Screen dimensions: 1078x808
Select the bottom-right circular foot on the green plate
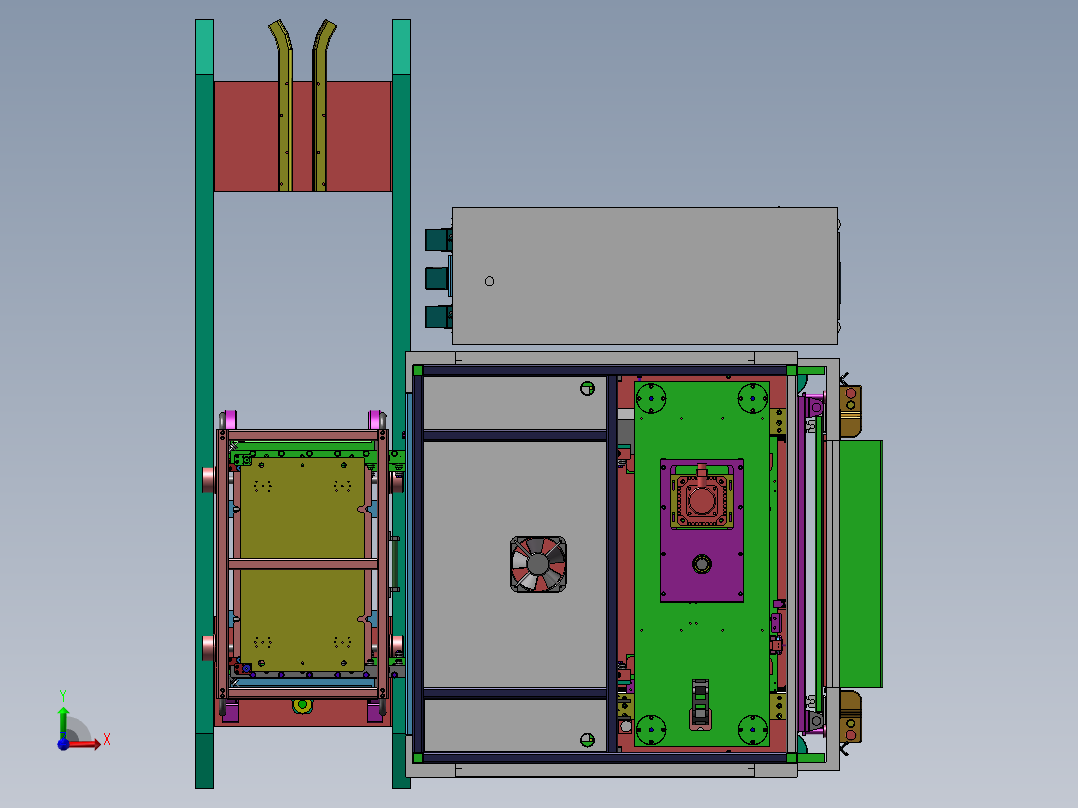(x=753, y=730)
